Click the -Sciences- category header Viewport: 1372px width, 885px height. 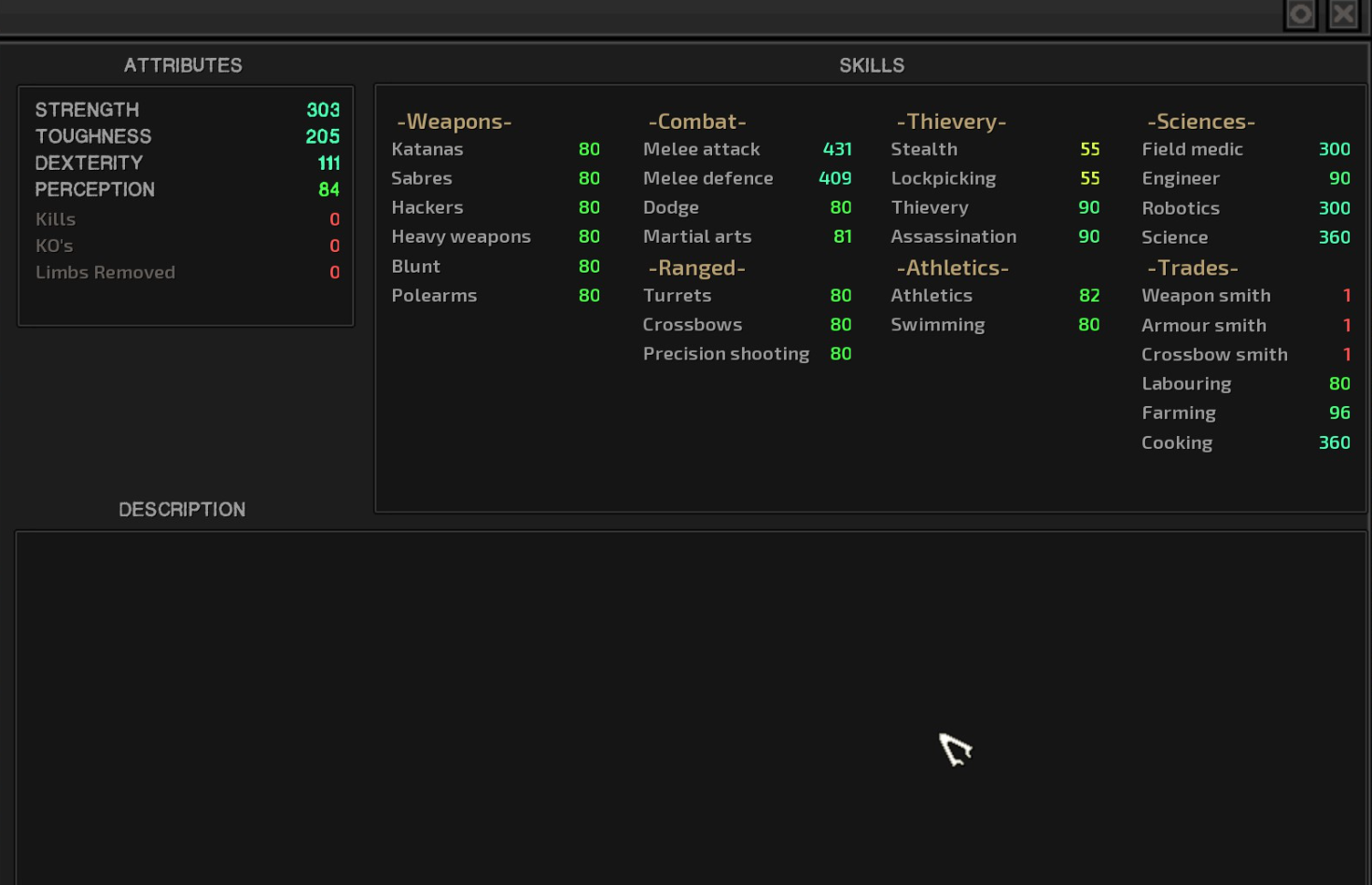pos(1201,121)
